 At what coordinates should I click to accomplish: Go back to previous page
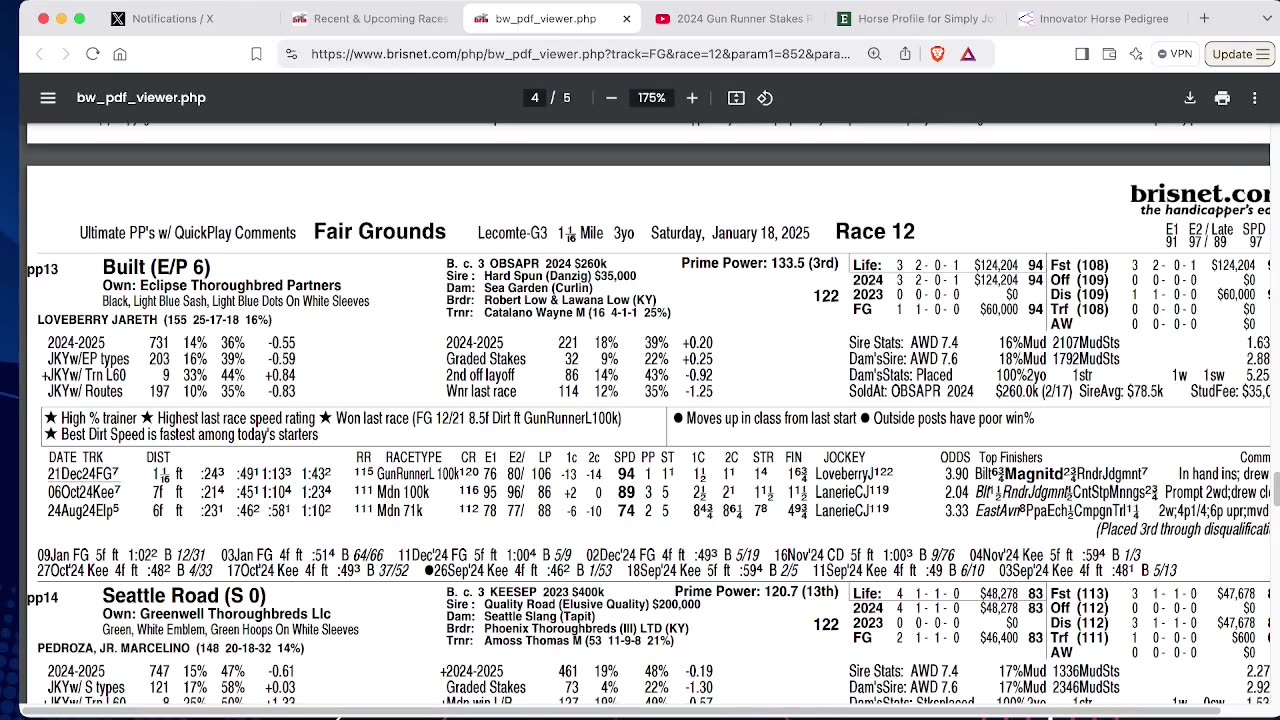40,54
